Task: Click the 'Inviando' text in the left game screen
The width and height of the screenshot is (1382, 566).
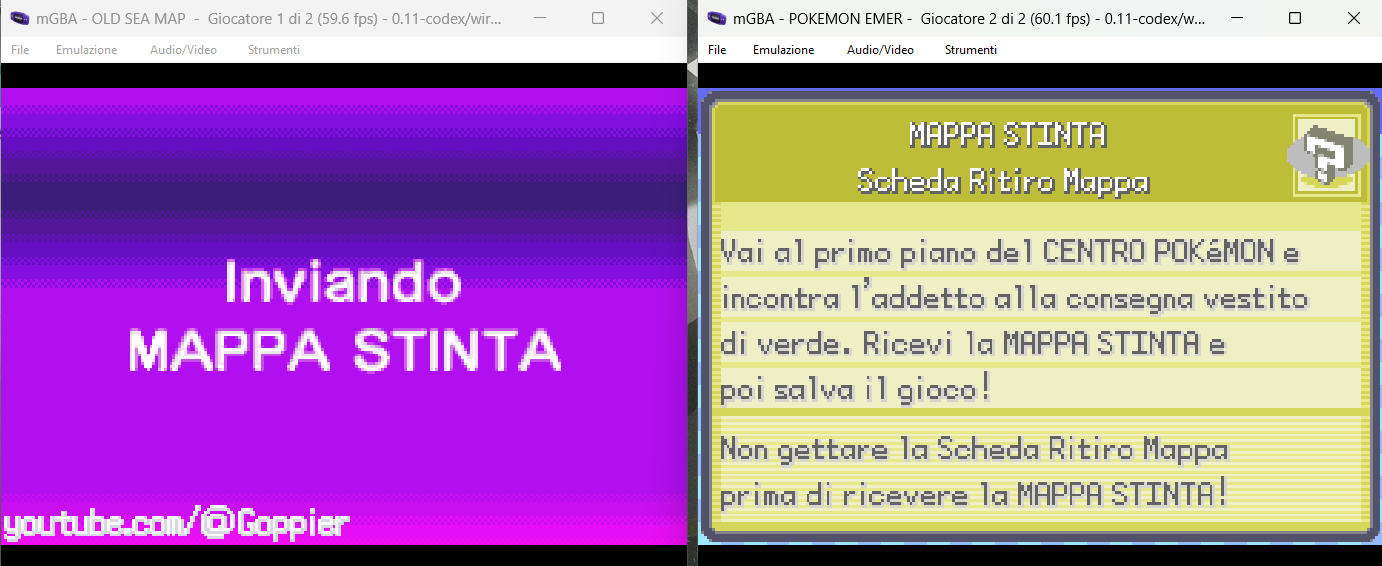Action: click(343, 282)
